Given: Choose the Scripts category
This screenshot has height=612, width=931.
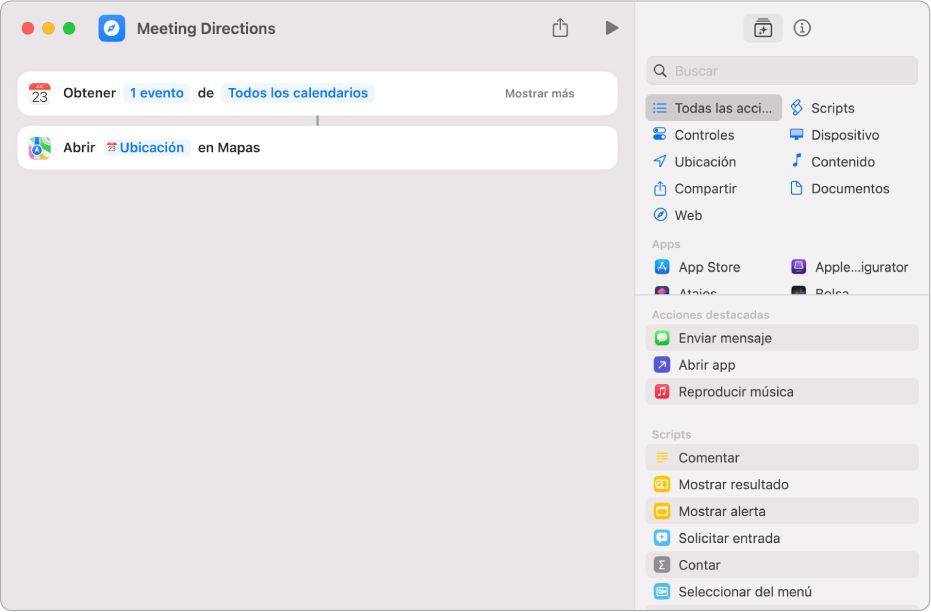Looking at the screenshot, I should (x=832, y=108).
